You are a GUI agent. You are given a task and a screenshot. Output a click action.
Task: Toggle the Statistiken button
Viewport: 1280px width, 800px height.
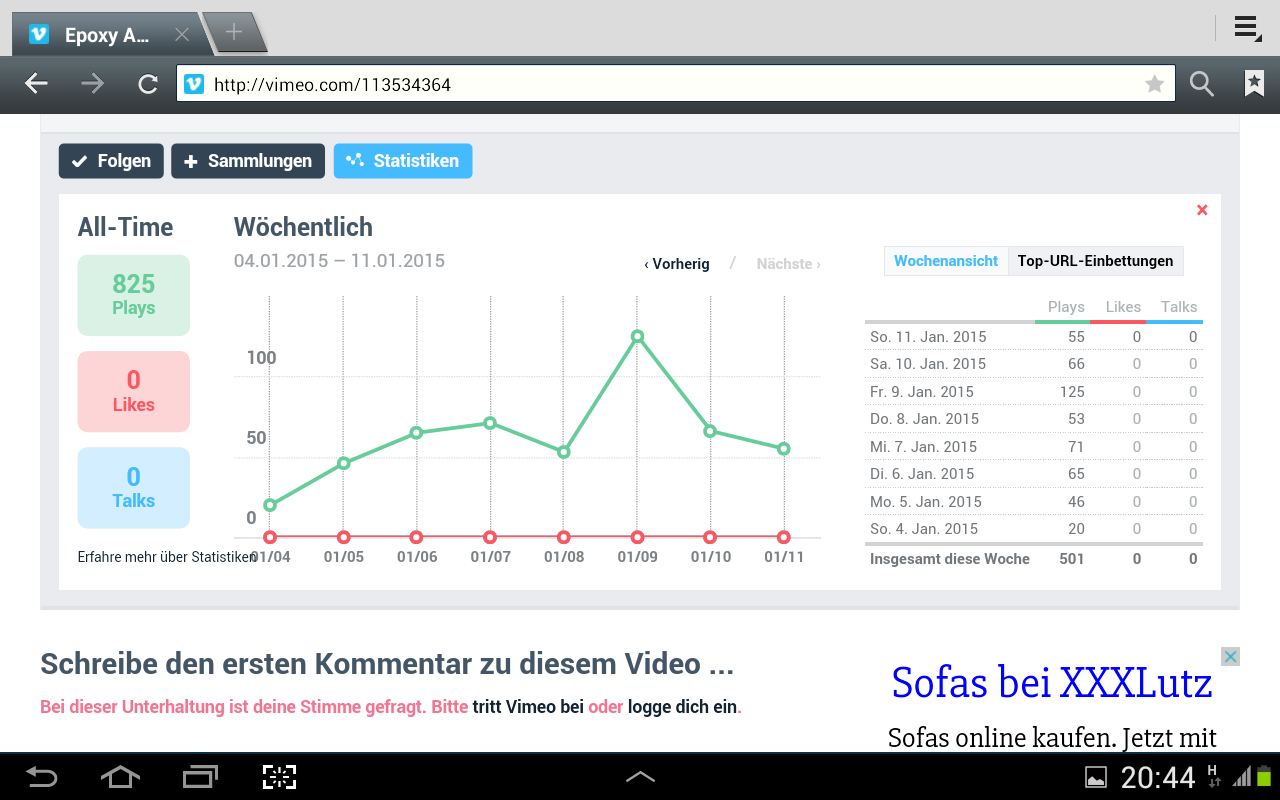(403, 161)
